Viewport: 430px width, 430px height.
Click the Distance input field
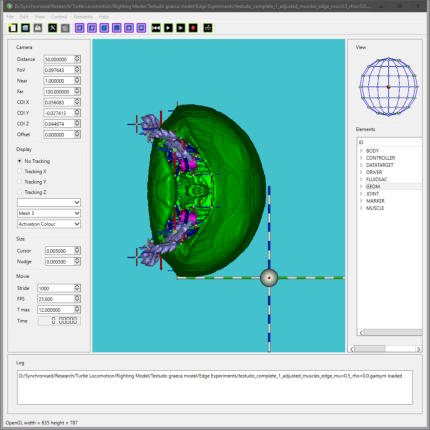(x=59, y=59)
